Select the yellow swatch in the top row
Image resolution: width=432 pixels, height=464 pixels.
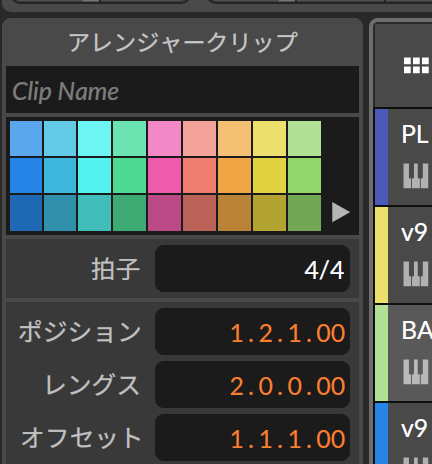pyautogui.click(x=269, y=138)
